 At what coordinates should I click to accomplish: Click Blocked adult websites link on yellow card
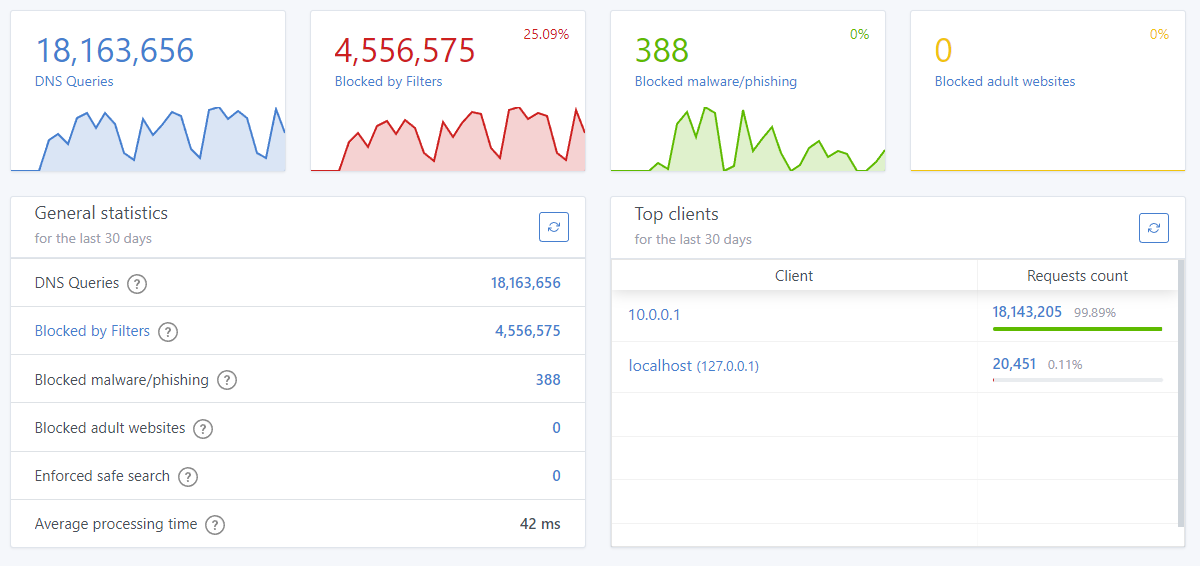pos(1005,82)
